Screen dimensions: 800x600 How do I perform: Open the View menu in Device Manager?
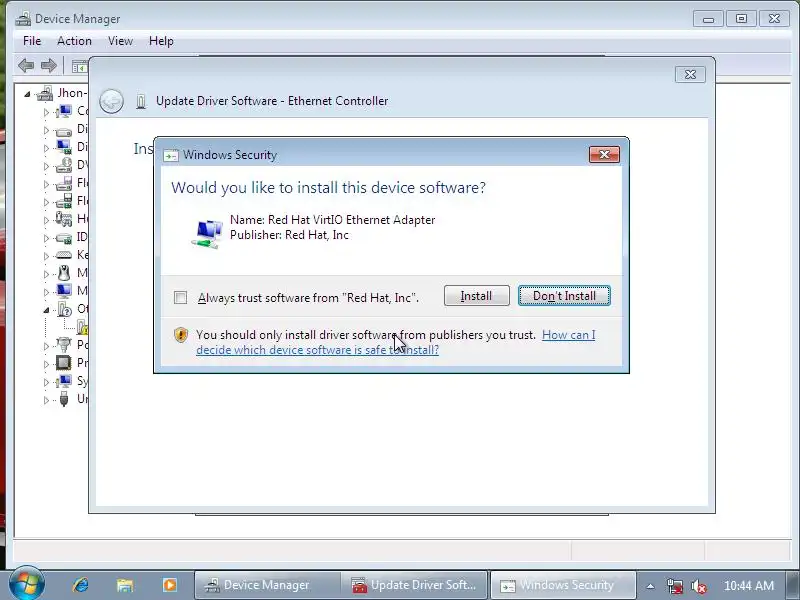(120, 41)
